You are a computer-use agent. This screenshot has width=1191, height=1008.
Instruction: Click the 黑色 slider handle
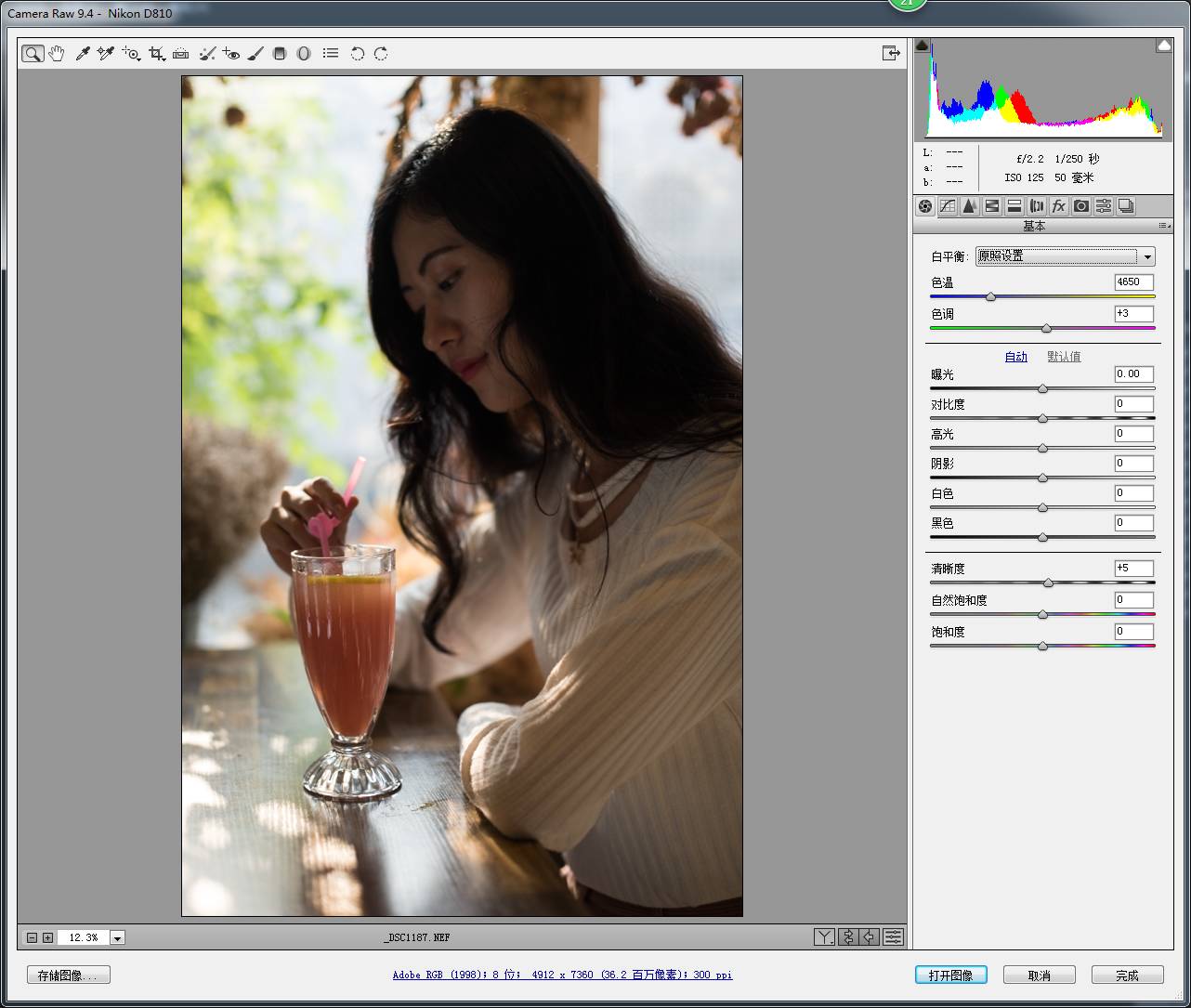click(x=1042, y=537)
